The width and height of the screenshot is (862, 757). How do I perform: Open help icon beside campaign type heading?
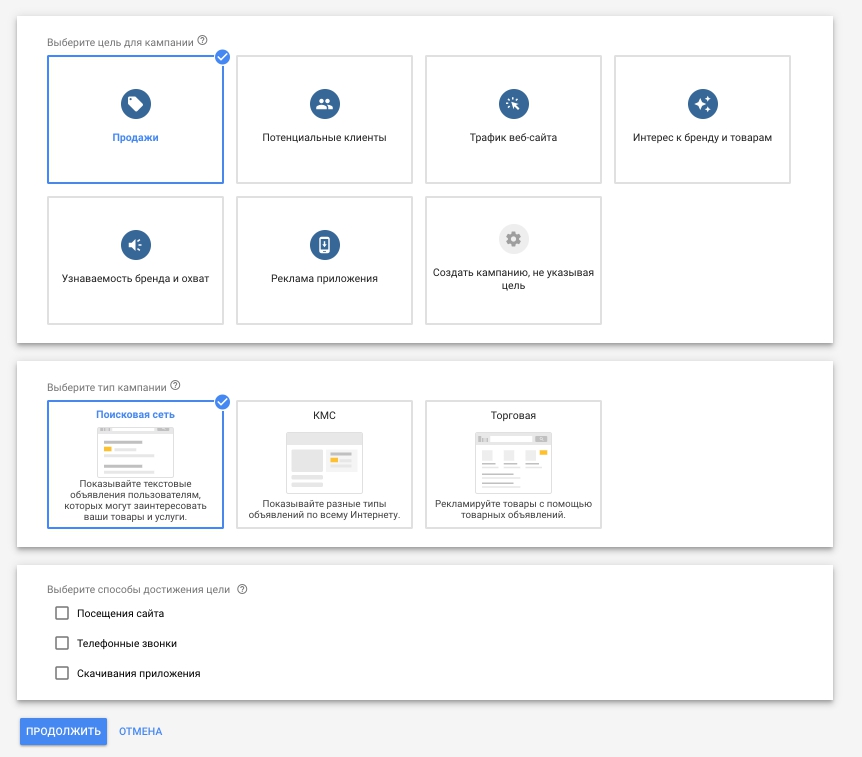point(175,385)
